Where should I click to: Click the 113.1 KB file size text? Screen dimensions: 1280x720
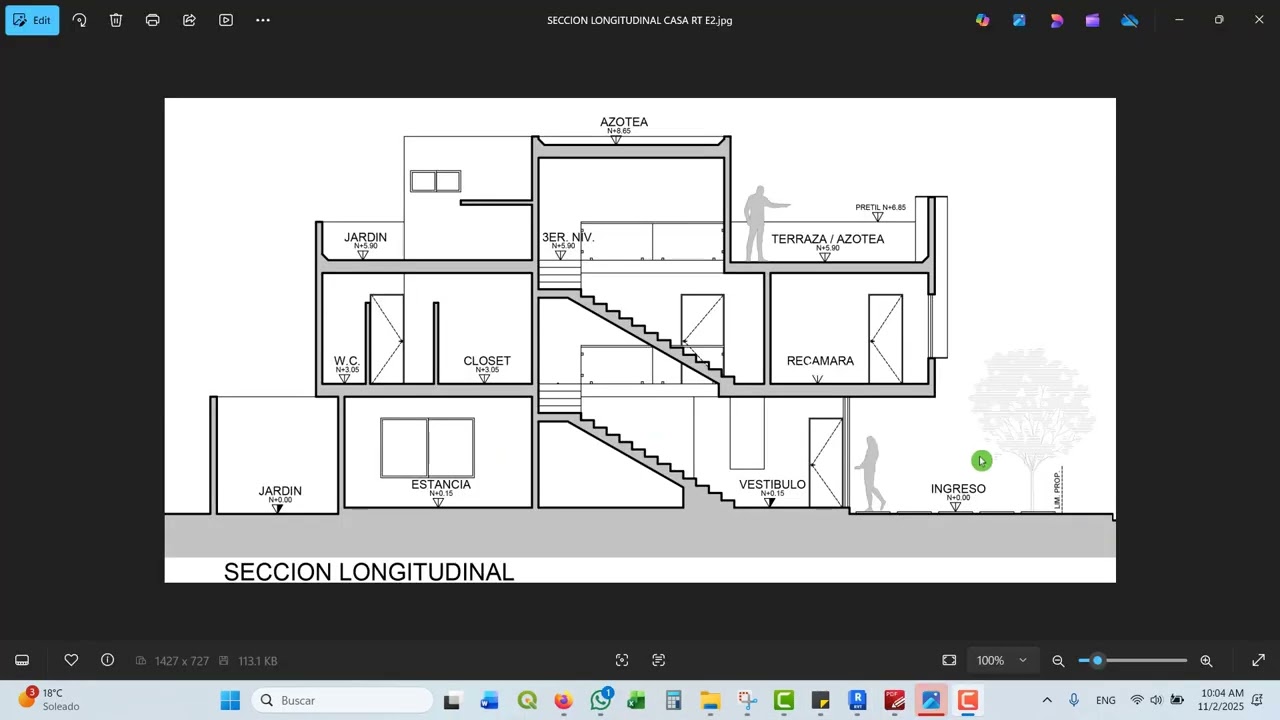[x=258, y=661]
